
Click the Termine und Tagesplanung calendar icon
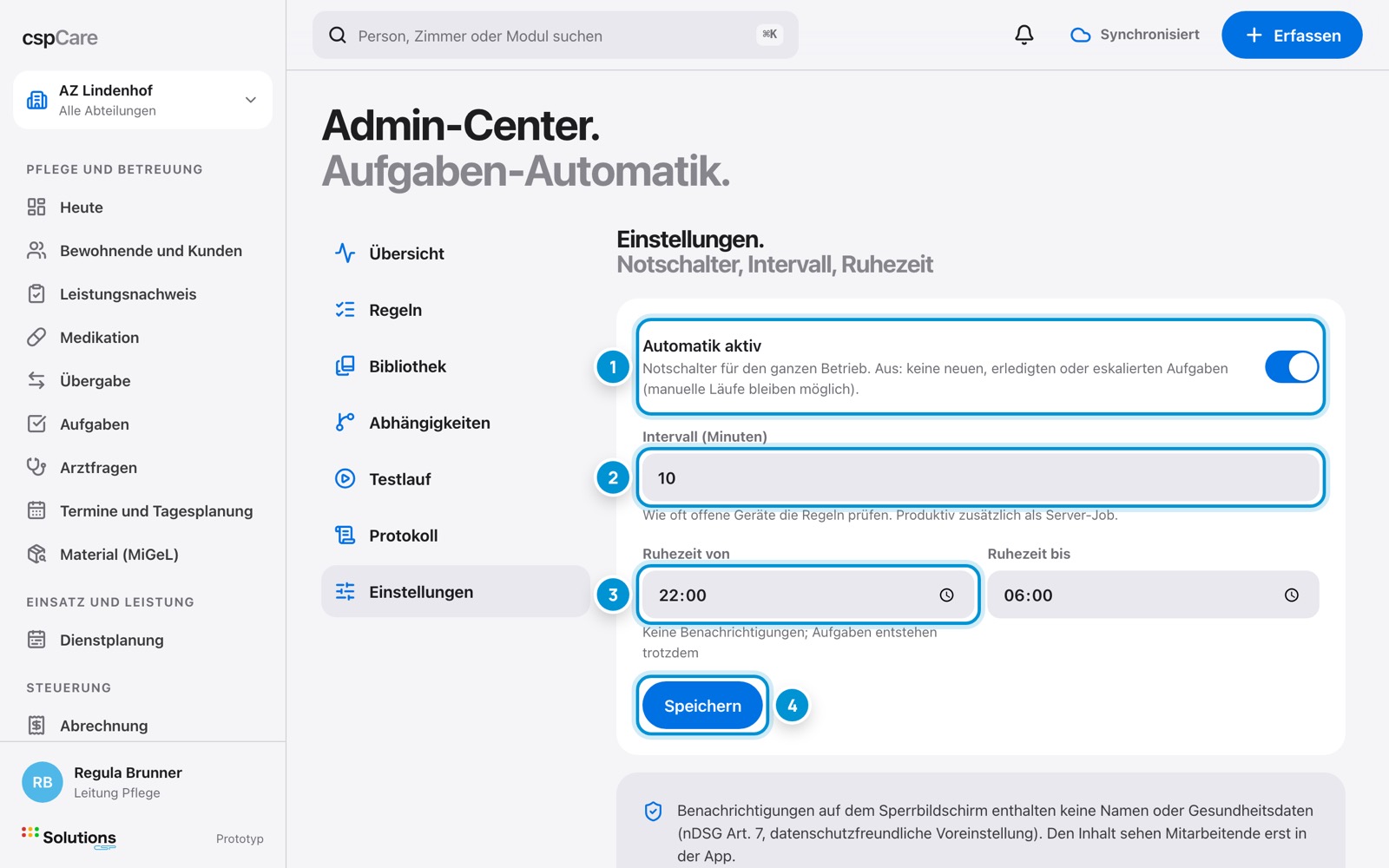pos(36,510)
